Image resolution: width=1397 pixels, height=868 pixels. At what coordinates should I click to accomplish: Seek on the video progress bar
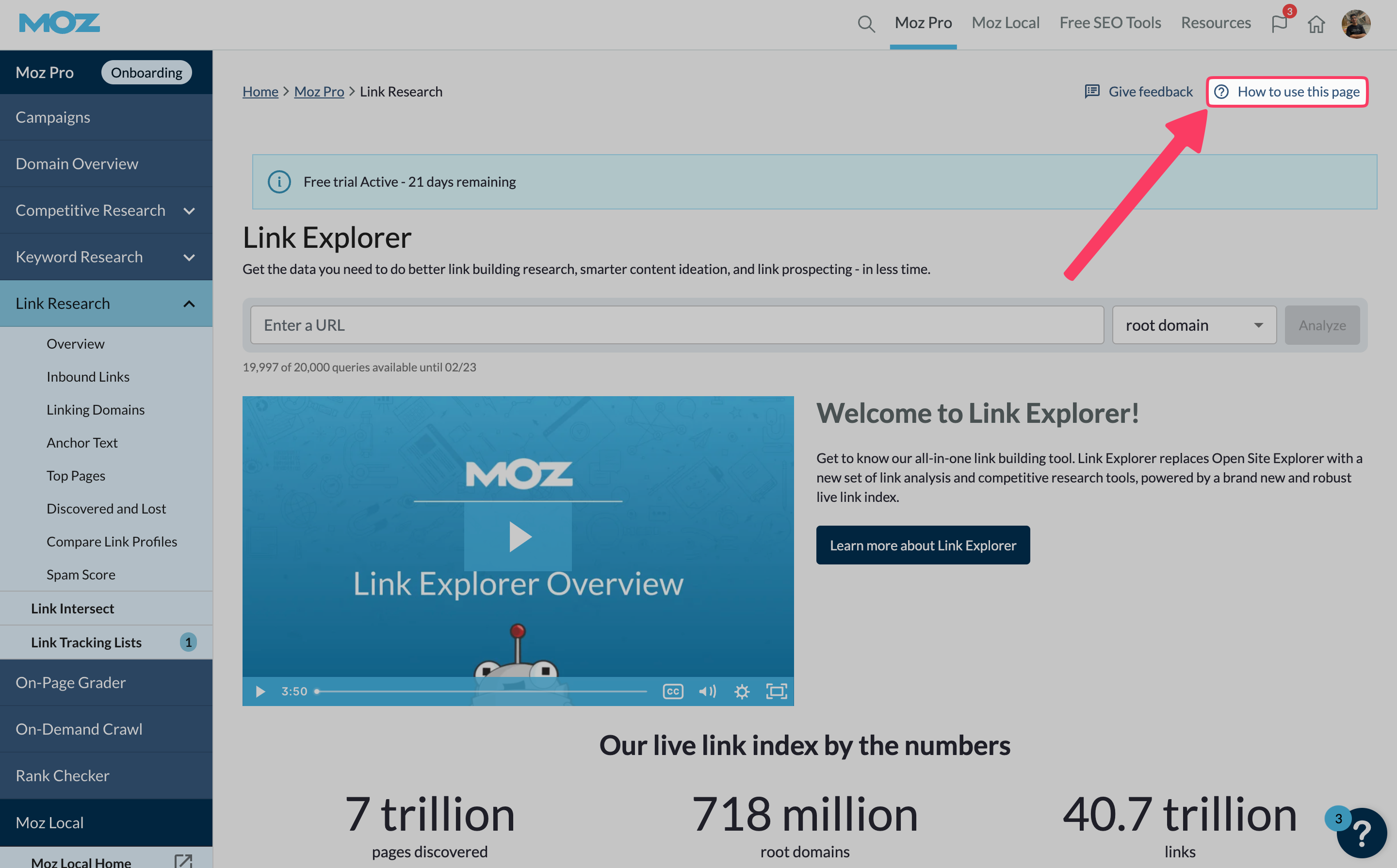(x=481, y=691)
